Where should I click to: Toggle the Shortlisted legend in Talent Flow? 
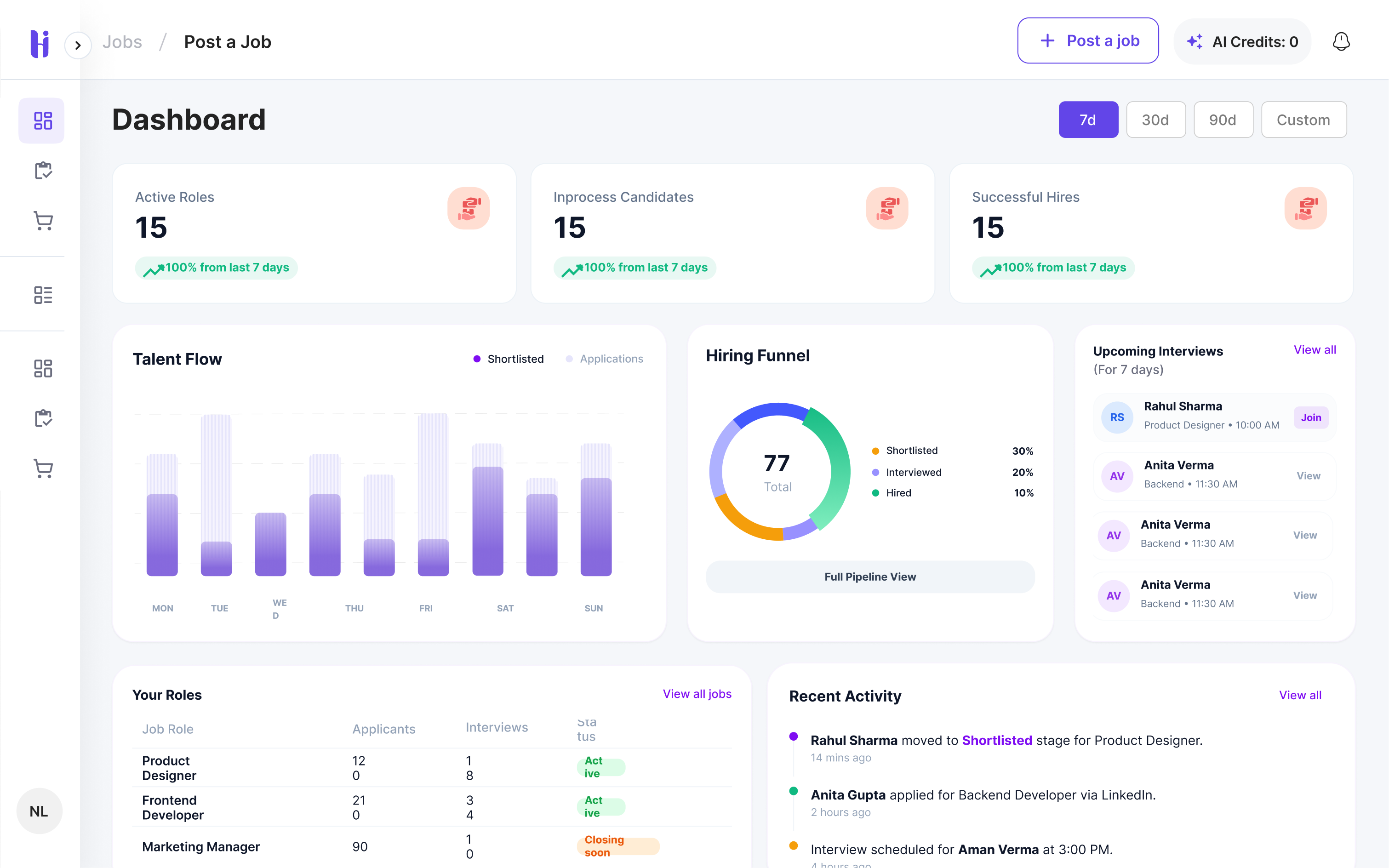tap(508, 359)
